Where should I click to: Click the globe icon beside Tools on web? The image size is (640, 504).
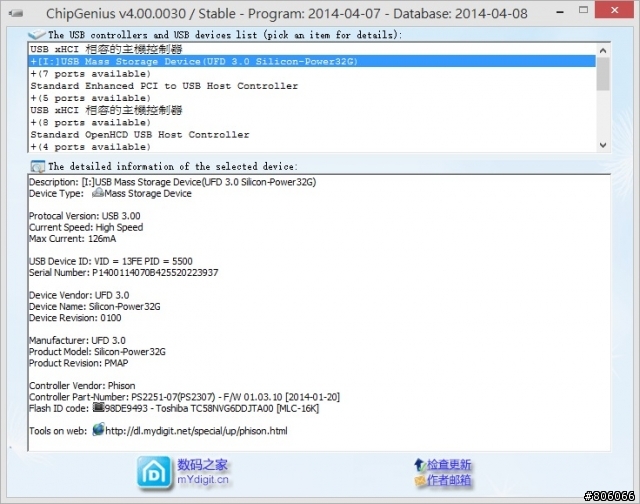point(98,430)
